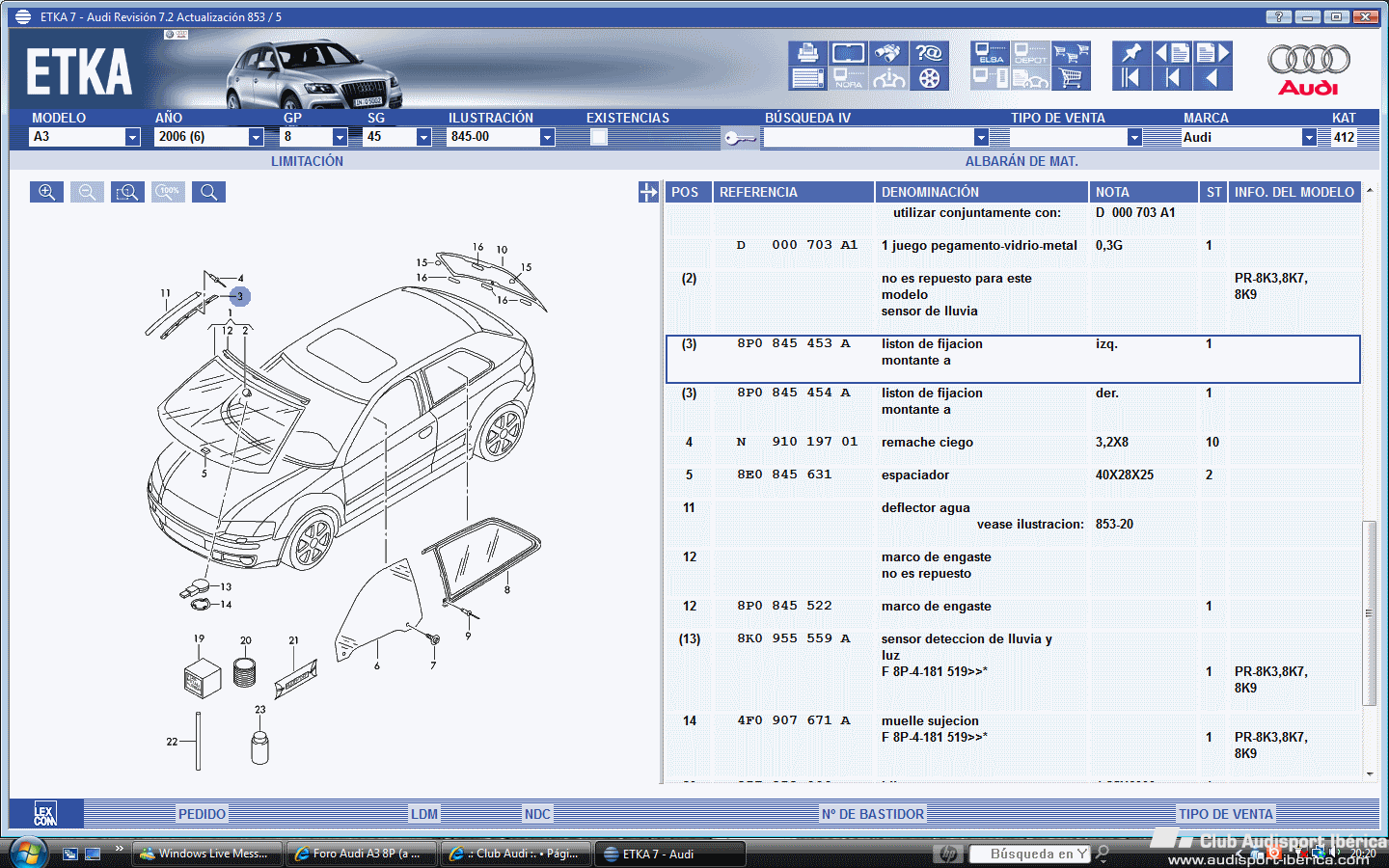The height and width of the screenshot is (868, 1389).
Task: Click the barcode terminal icon
Action: (x=991, y=78)
